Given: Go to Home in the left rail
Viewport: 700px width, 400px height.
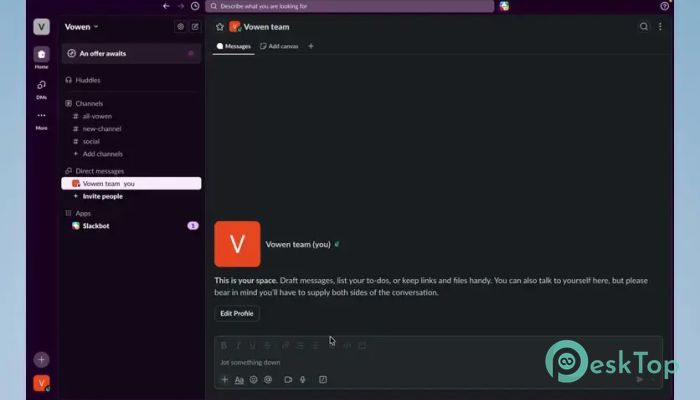Looking at the screenshot, I should click(42, 58).
